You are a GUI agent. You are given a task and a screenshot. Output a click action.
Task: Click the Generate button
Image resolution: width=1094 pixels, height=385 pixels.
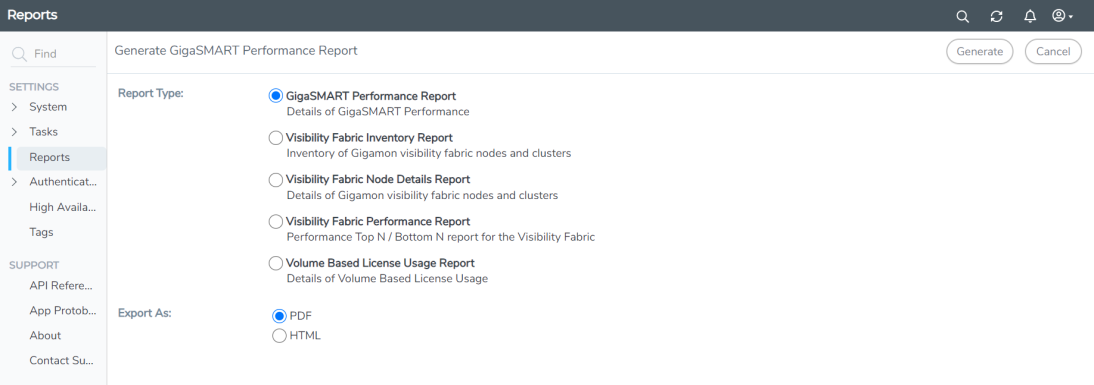coord(980,52)
